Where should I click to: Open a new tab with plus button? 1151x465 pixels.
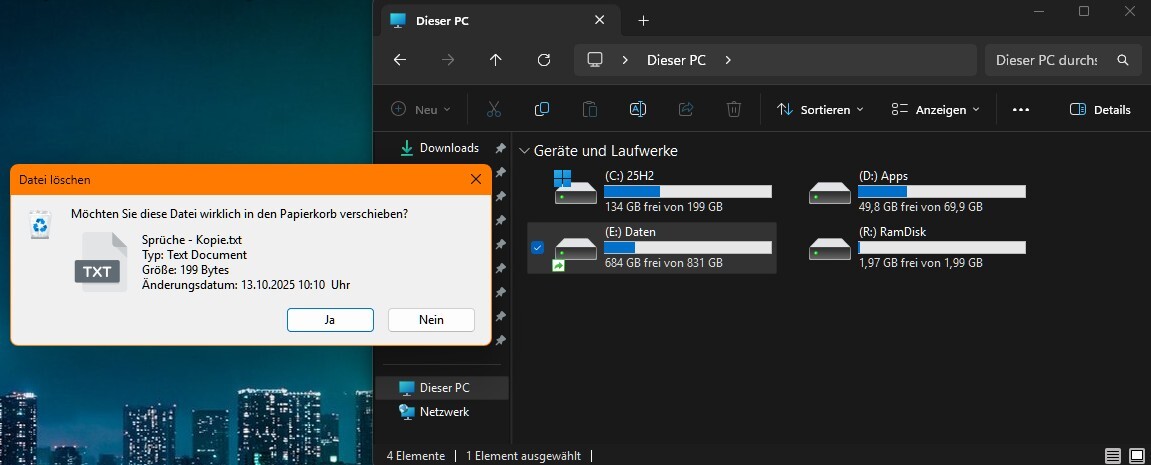point(643,20)
